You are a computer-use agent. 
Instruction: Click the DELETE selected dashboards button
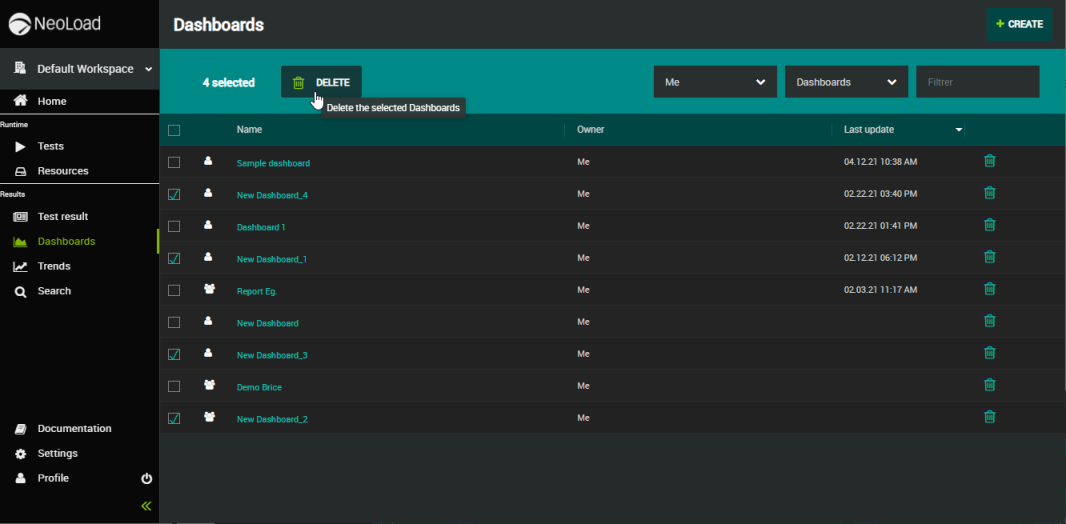coord(321,82)
